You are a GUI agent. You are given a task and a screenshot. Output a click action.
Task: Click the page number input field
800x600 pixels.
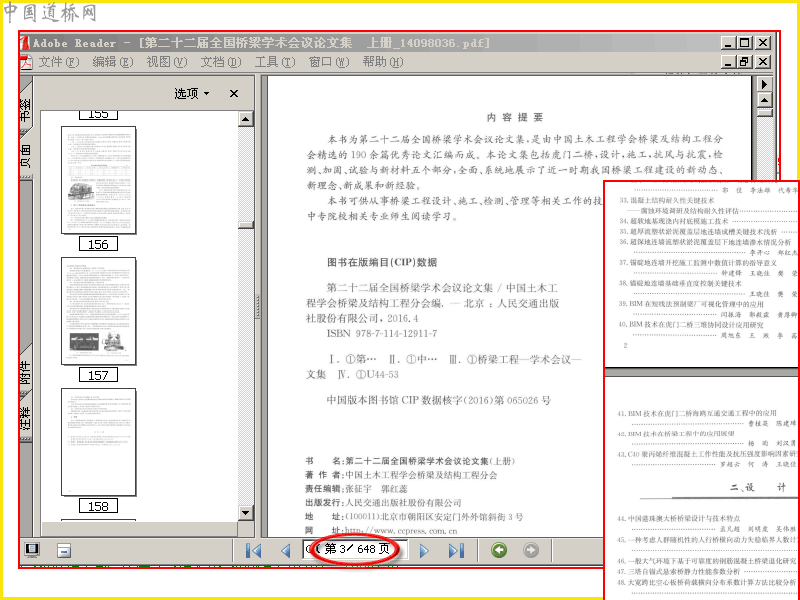click(355, 549)
